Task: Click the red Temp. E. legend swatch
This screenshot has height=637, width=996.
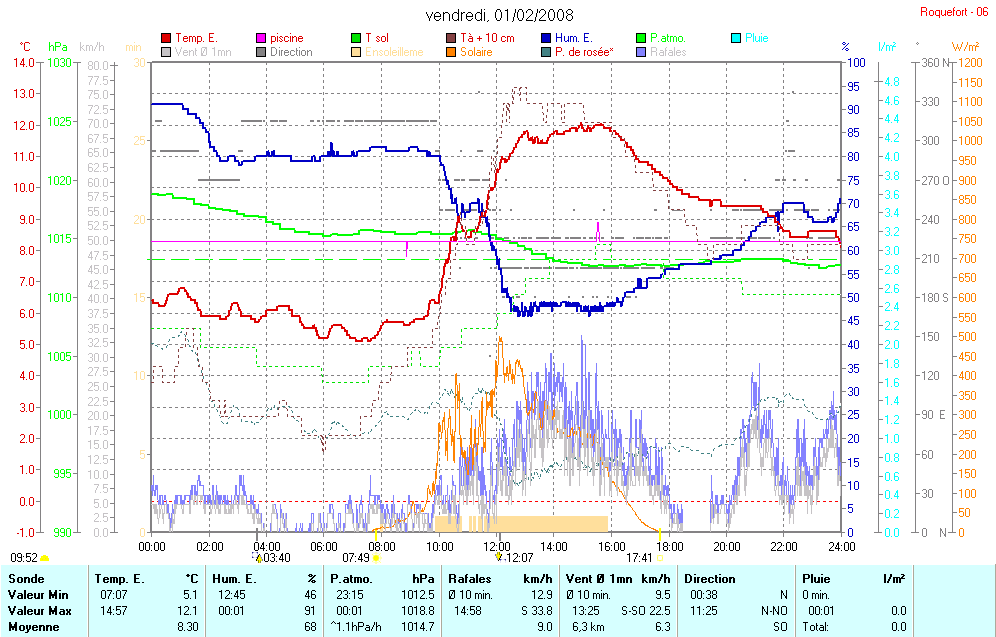Action: tap(166, 38)
